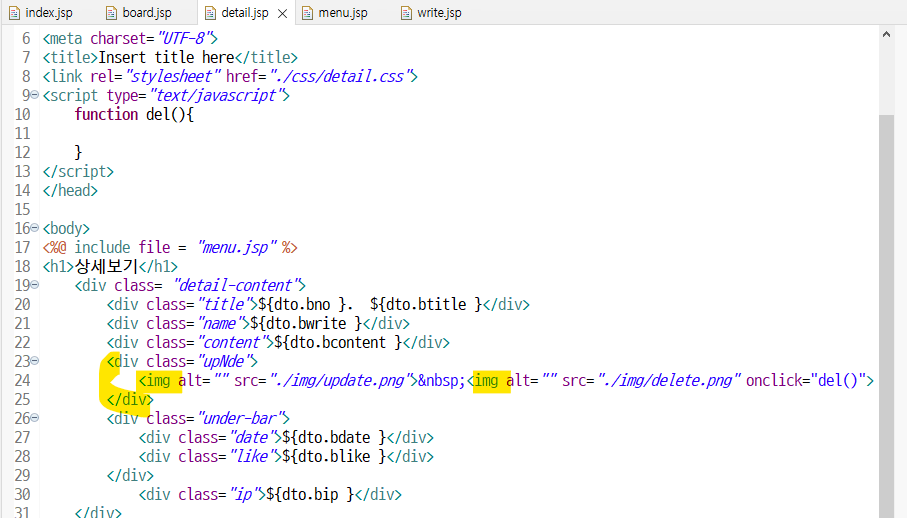The width and height of the screenshot is (907, 518).
Task: Close the detail.jsp tab
Action: [282, 13]
